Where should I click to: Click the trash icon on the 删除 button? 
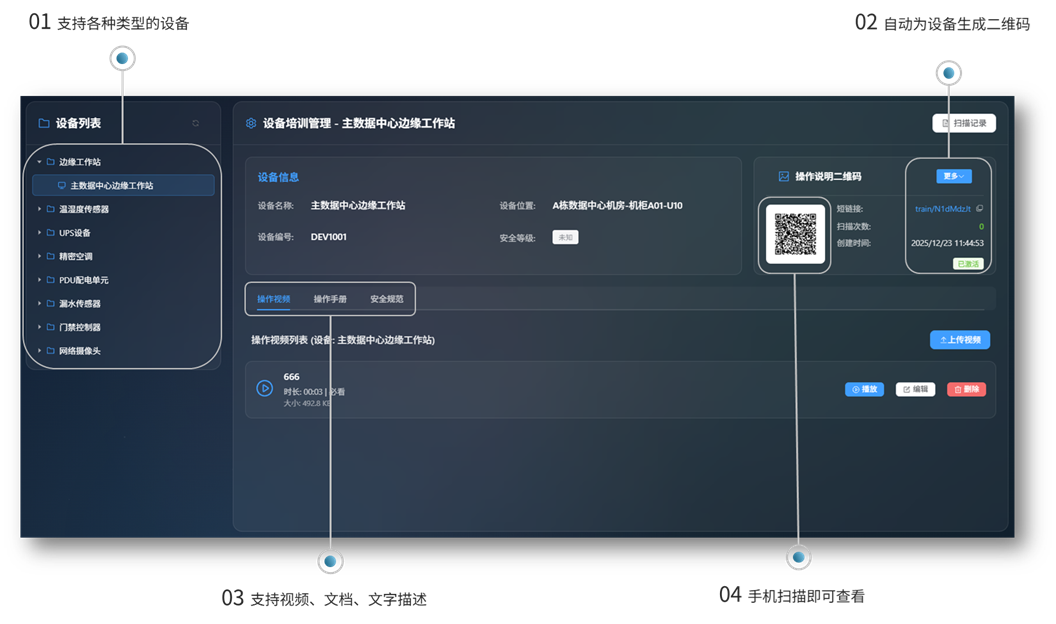pos(959,389)
